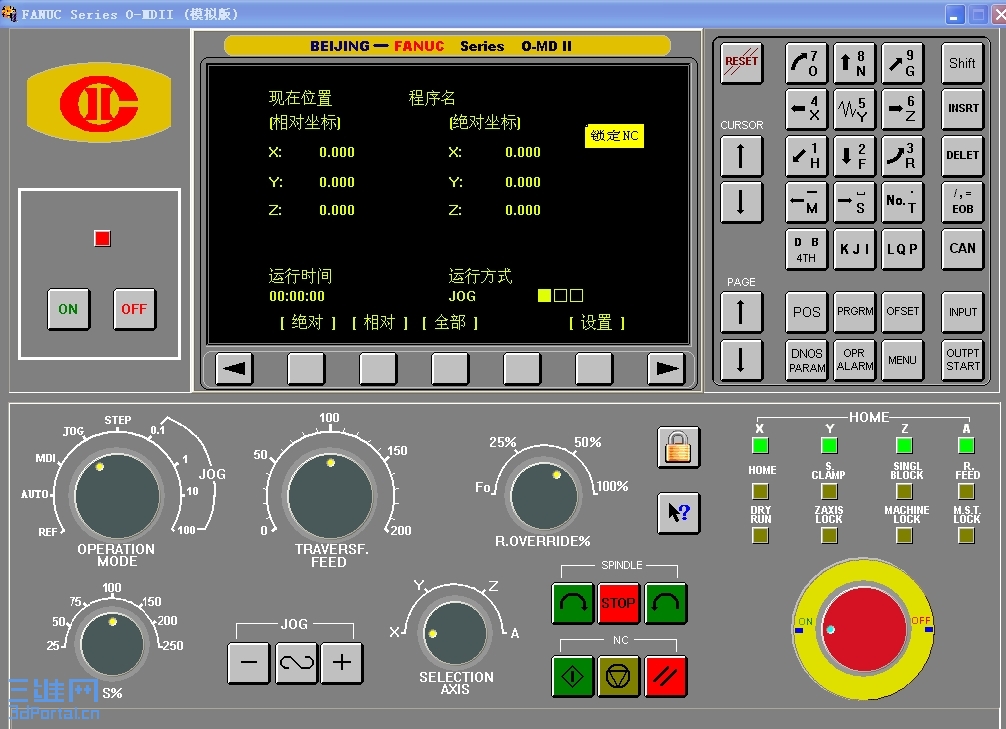Click the OPERATION MODE rotary knob
Screen dimensions: 1006x729
117,496
